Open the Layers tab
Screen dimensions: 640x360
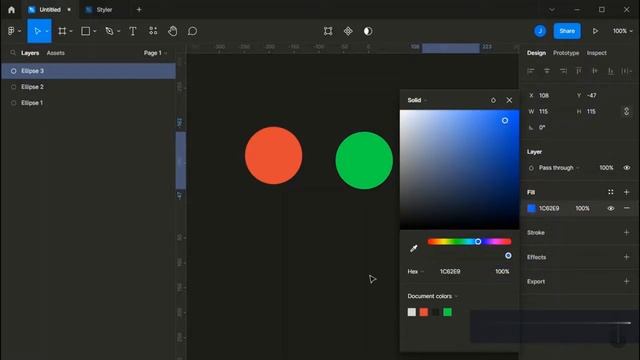30,53
